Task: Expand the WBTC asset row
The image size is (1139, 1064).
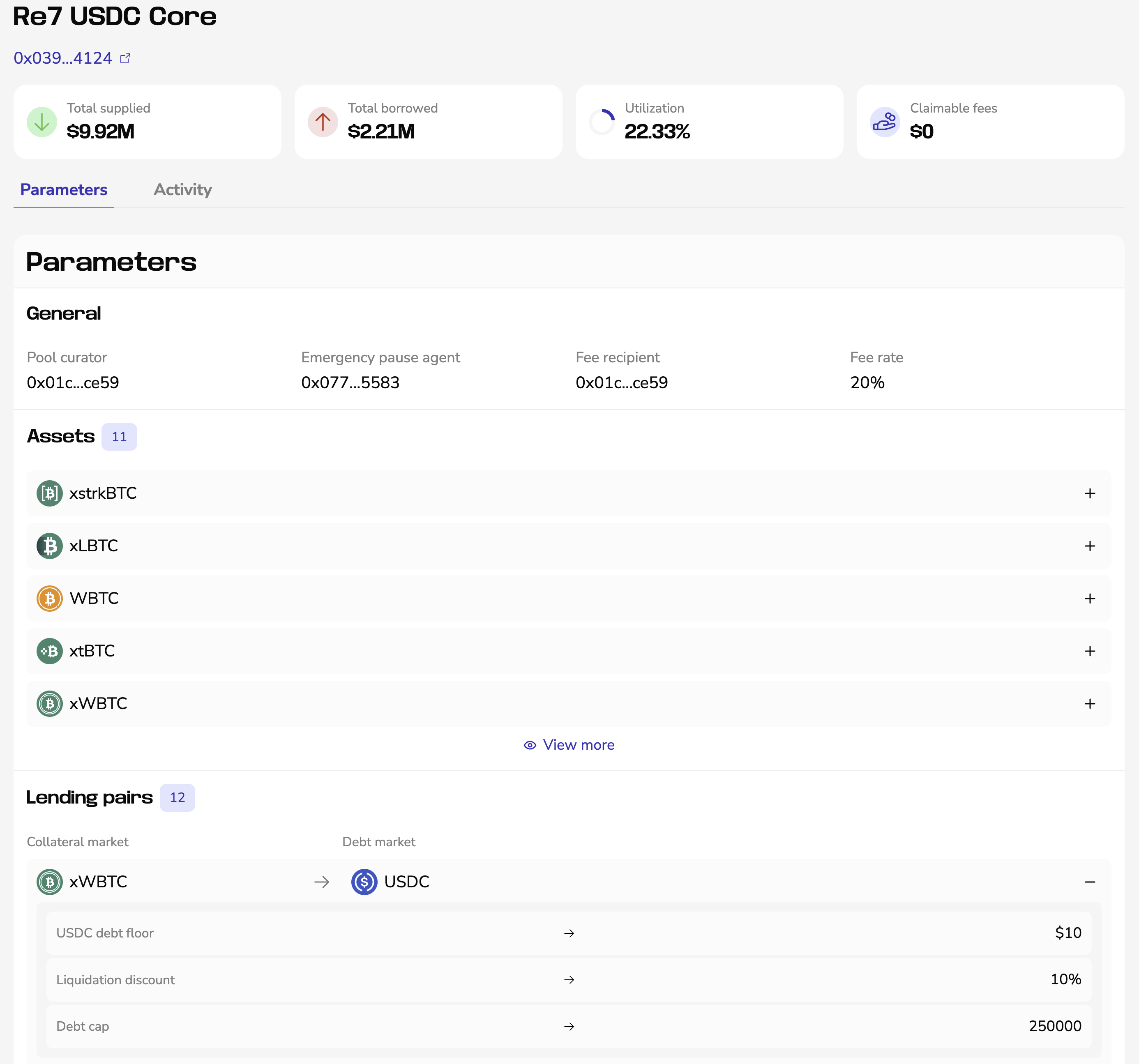Action: click(x=1090, y=599)
